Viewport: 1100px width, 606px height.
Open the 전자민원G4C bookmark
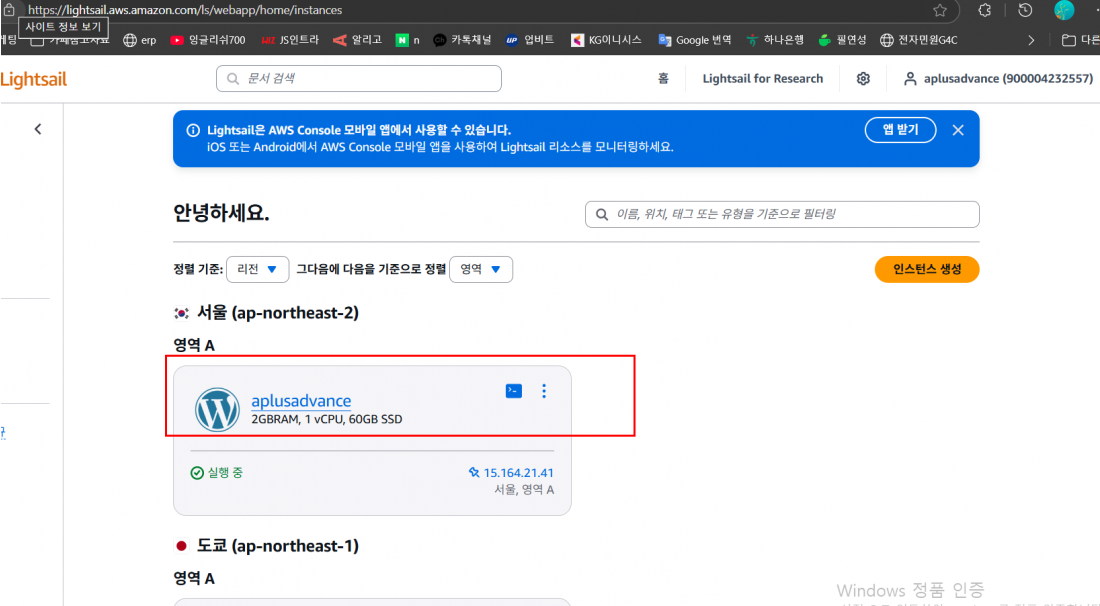tap(919, 40)
